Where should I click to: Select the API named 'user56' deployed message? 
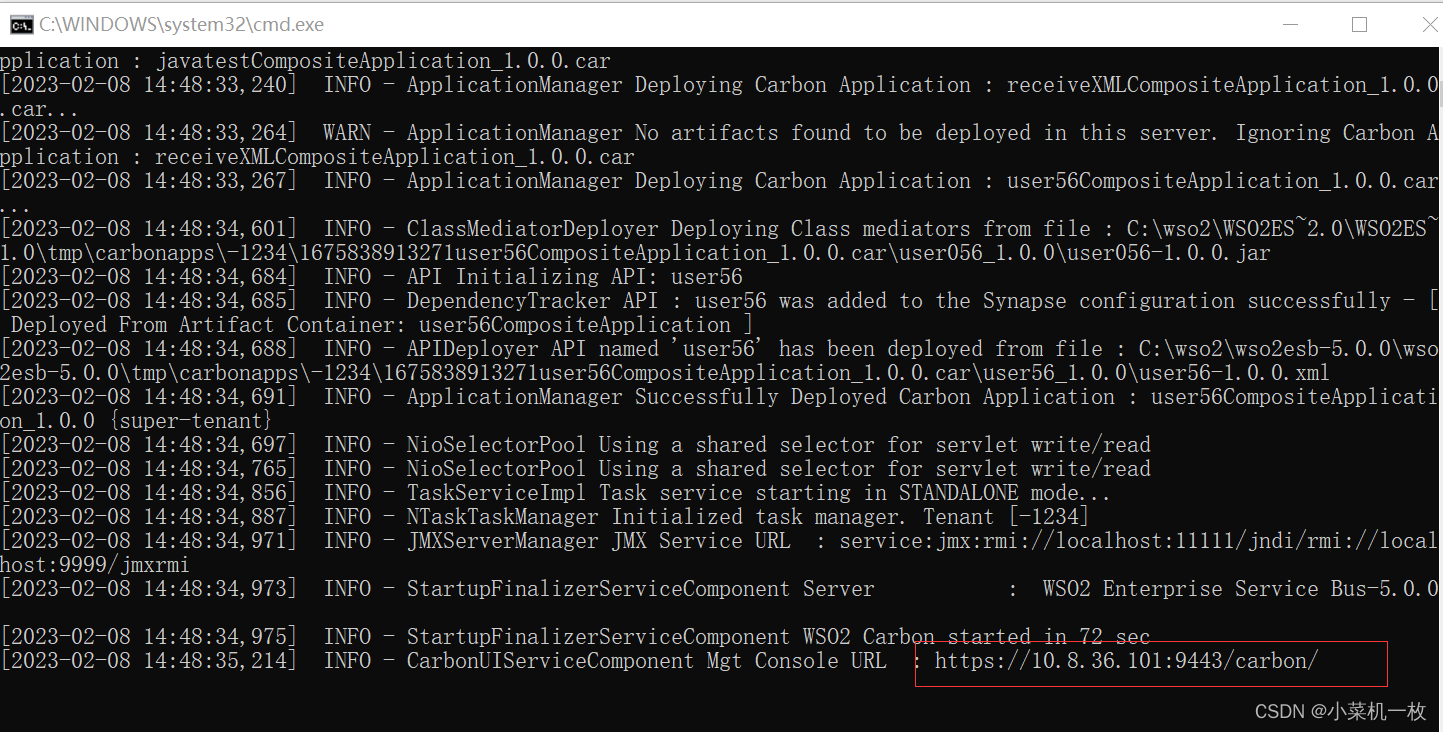point(700,348)
